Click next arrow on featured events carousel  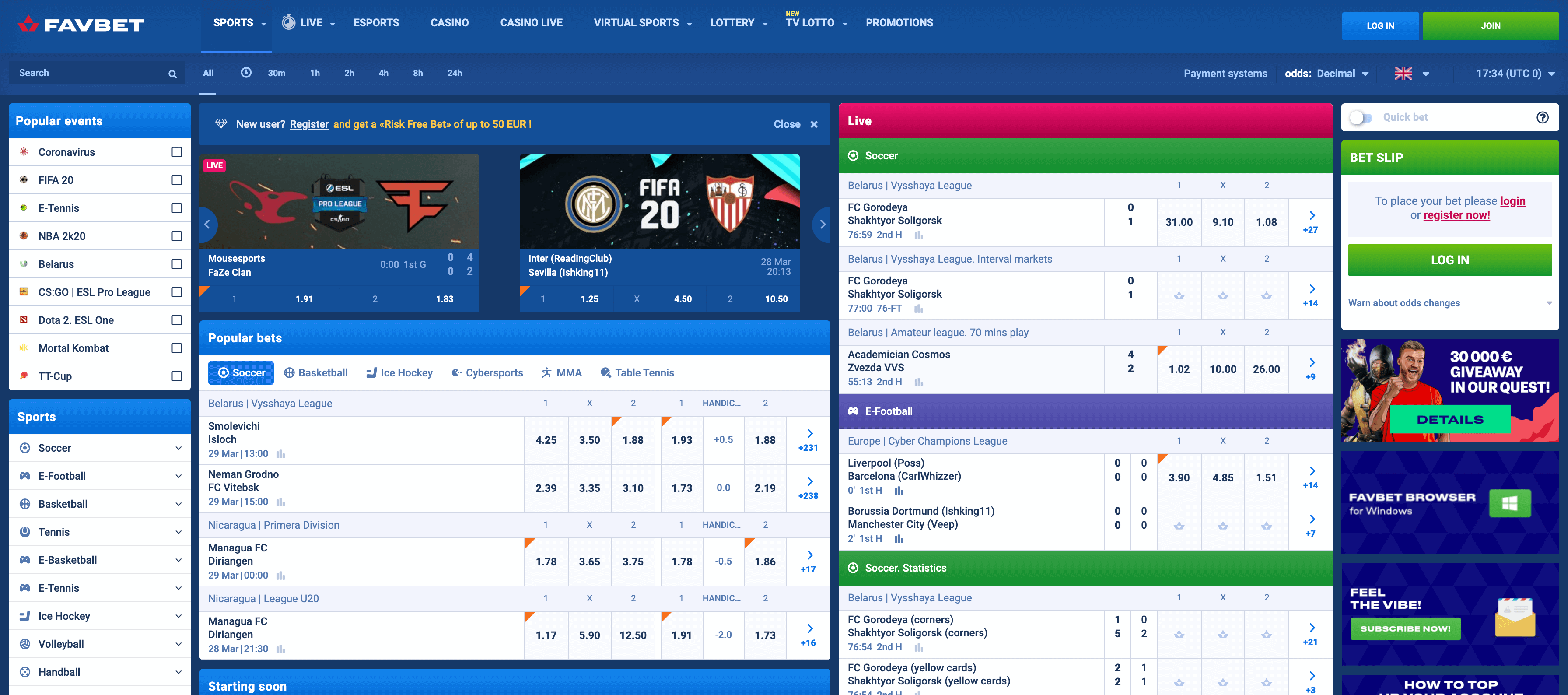(x=822, y=224)
